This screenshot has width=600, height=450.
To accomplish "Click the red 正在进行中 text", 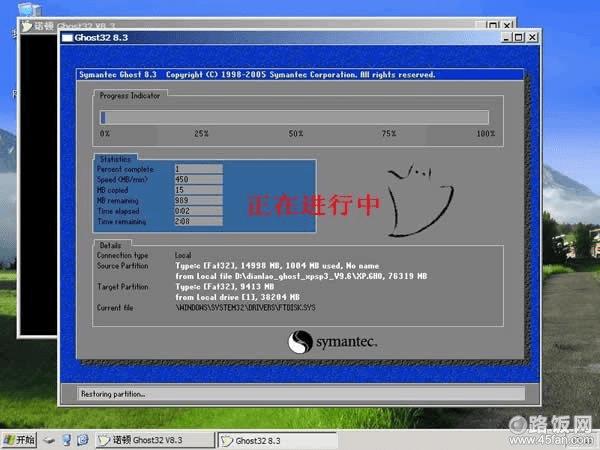I will (314, 205).
